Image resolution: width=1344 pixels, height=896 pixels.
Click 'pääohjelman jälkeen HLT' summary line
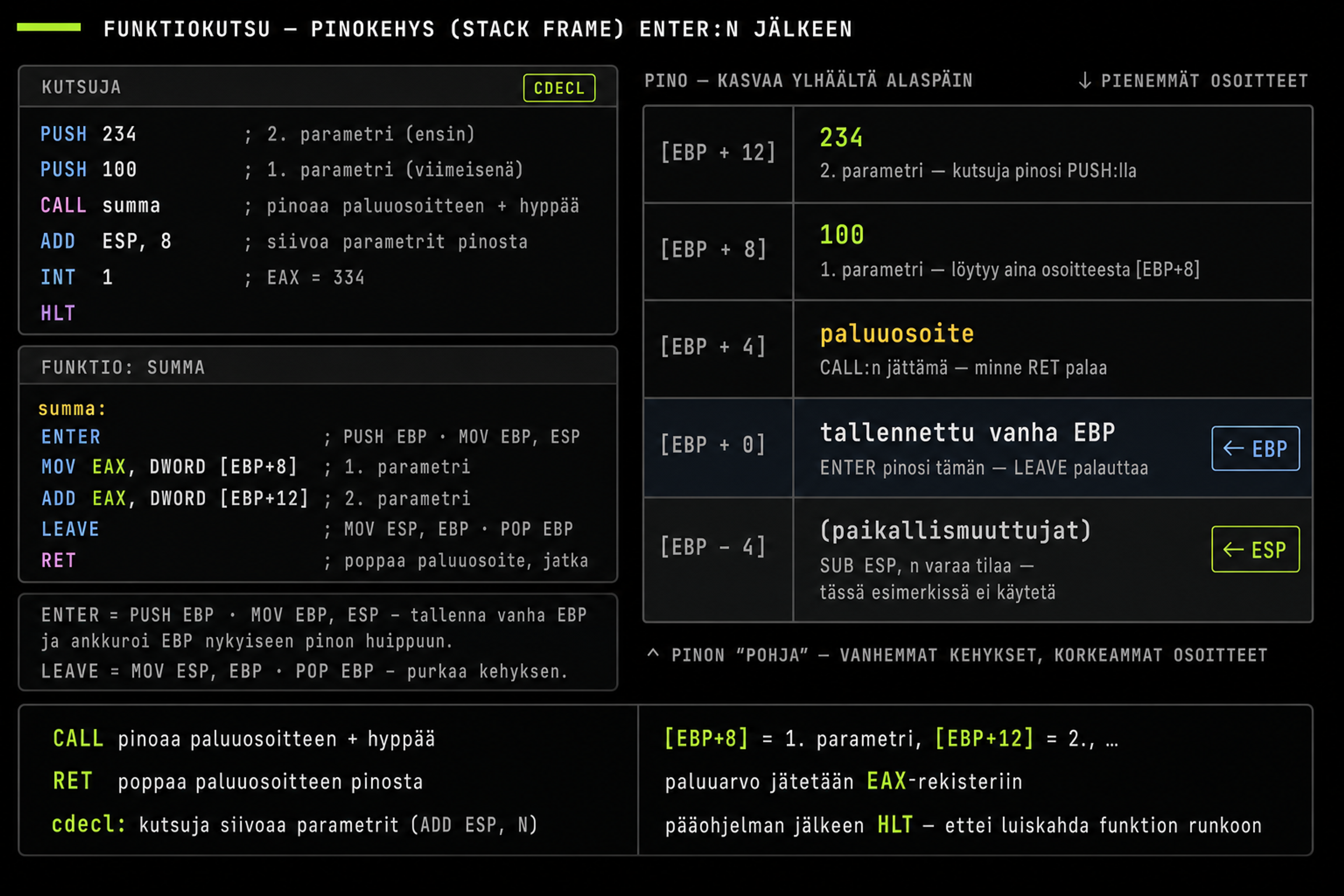pyautogui.click(x=963, y=826)
